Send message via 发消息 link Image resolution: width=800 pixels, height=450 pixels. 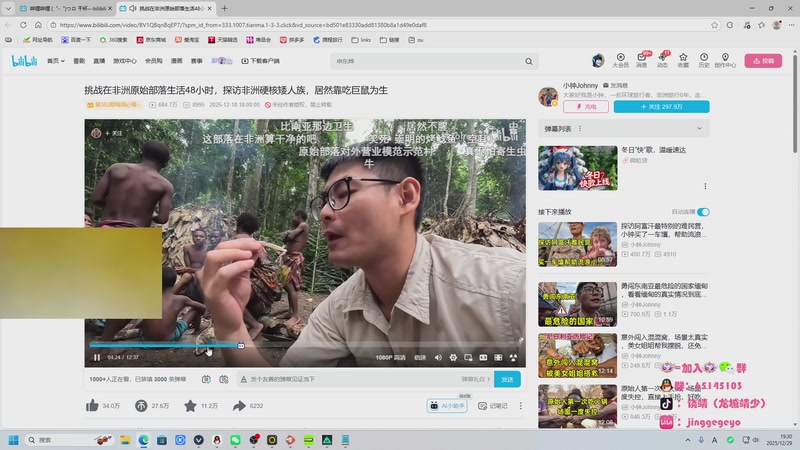click(615, 85)
